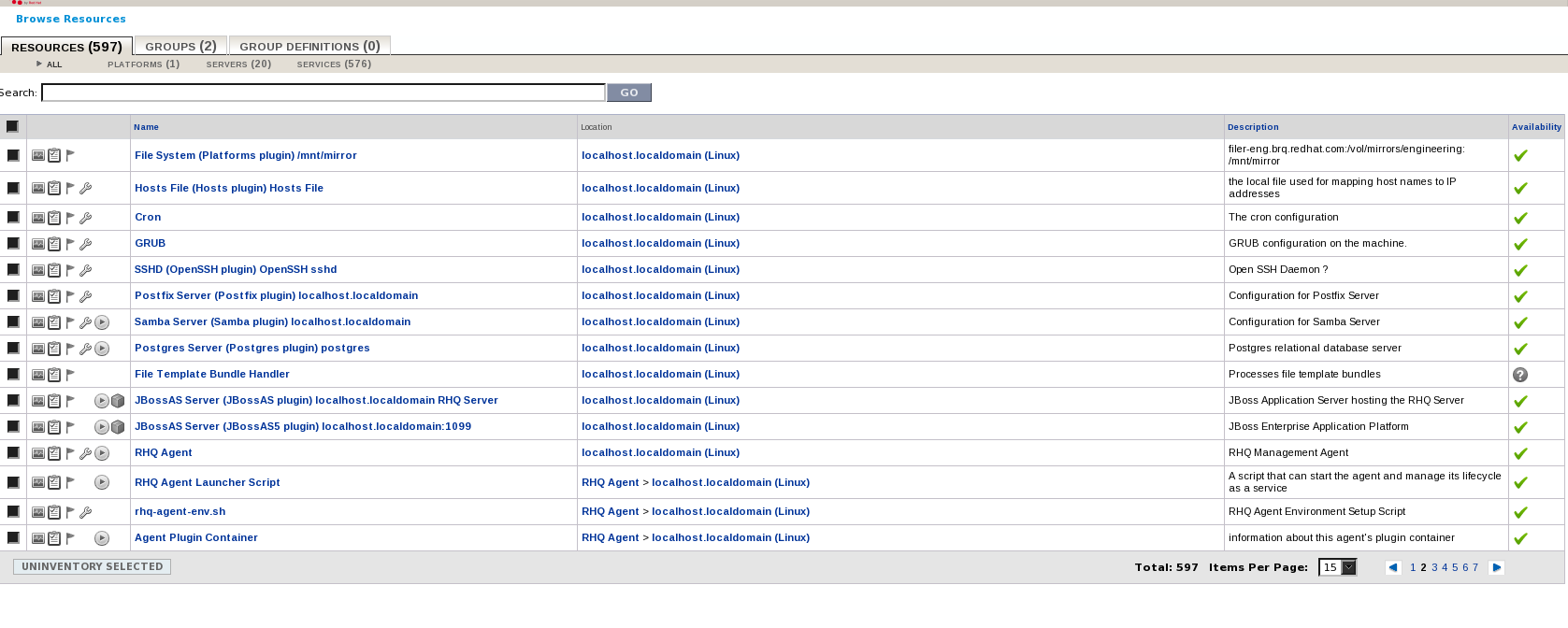Click unknown availability question icon for File Template Bundle

[1520, 375]
